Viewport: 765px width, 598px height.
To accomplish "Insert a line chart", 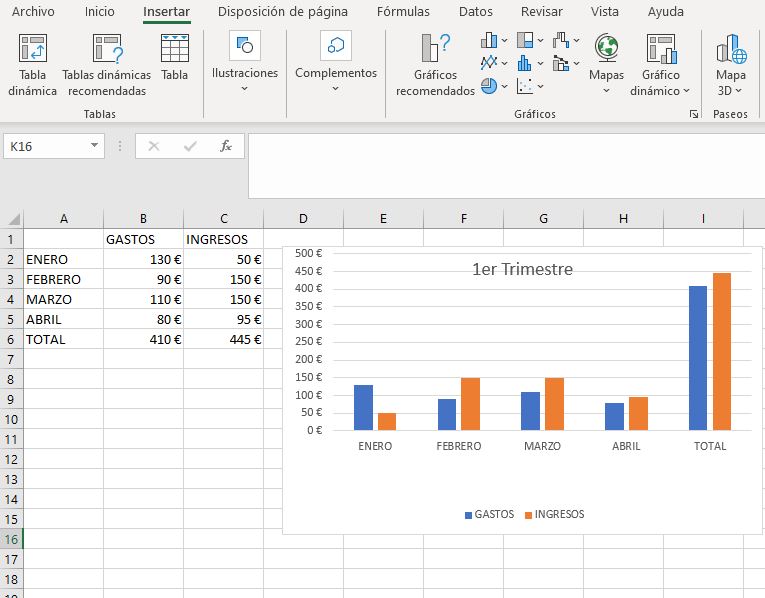I will point(490,63).
